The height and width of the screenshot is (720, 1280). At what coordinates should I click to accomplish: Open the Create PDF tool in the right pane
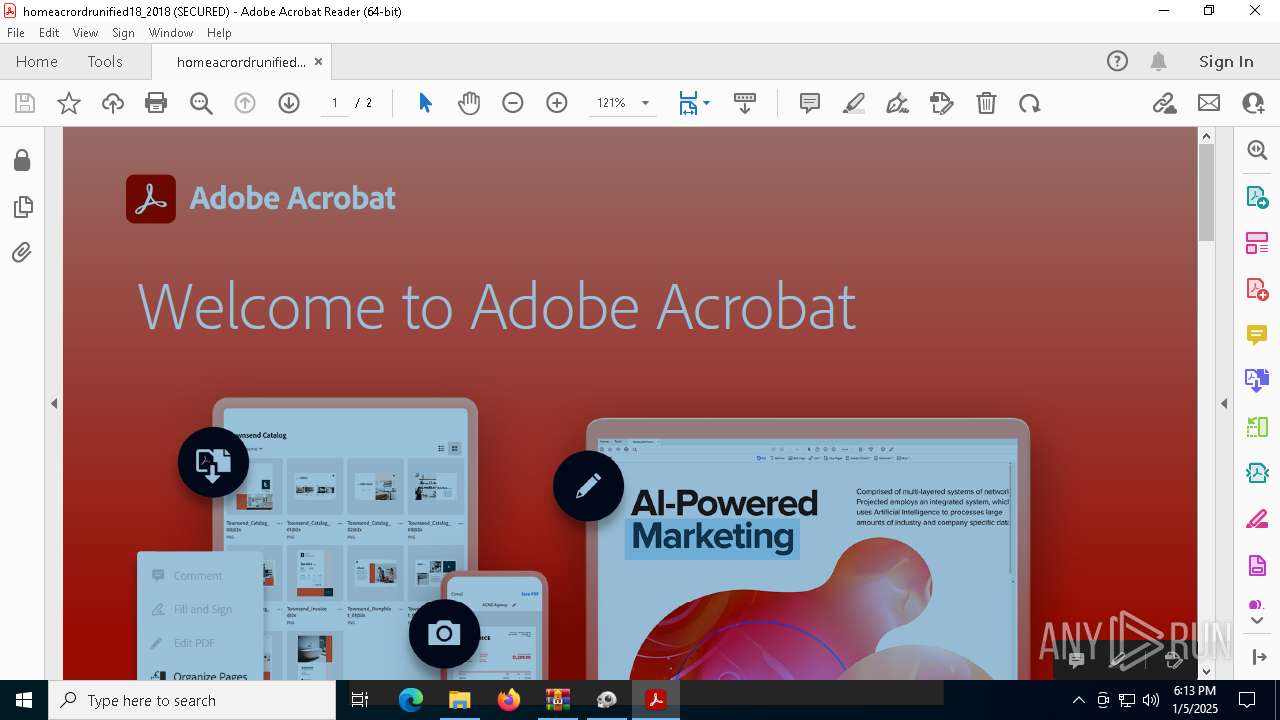point(1257,289)
